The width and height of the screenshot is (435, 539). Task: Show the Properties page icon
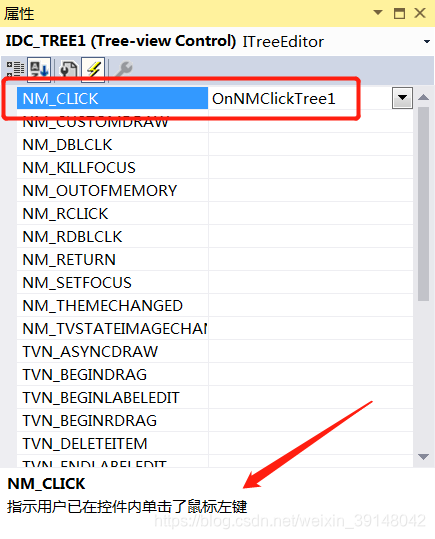click(68, 69)
